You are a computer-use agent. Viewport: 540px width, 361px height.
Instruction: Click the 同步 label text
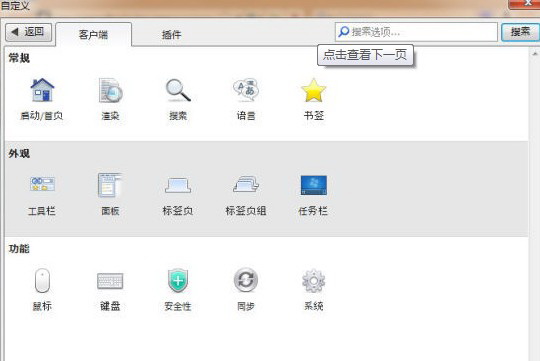click(x=246, y=306)
